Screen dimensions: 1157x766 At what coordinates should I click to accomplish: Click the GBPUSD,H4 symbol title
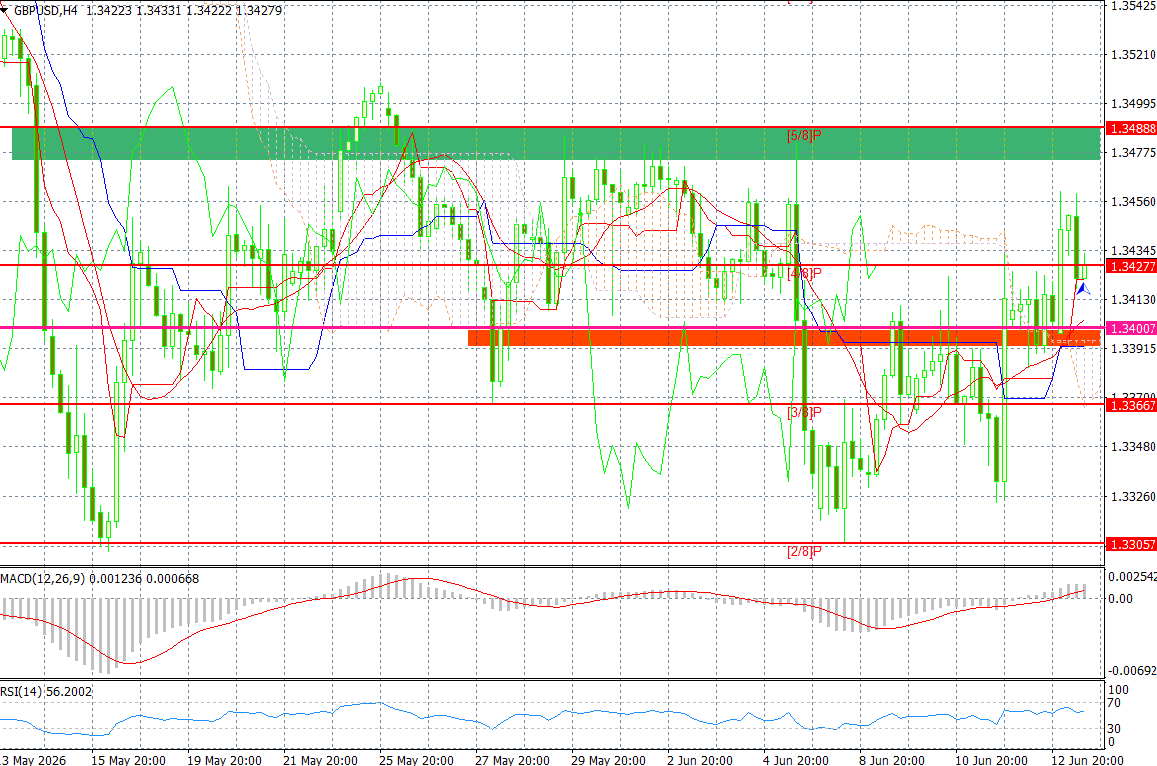[45, 10]
